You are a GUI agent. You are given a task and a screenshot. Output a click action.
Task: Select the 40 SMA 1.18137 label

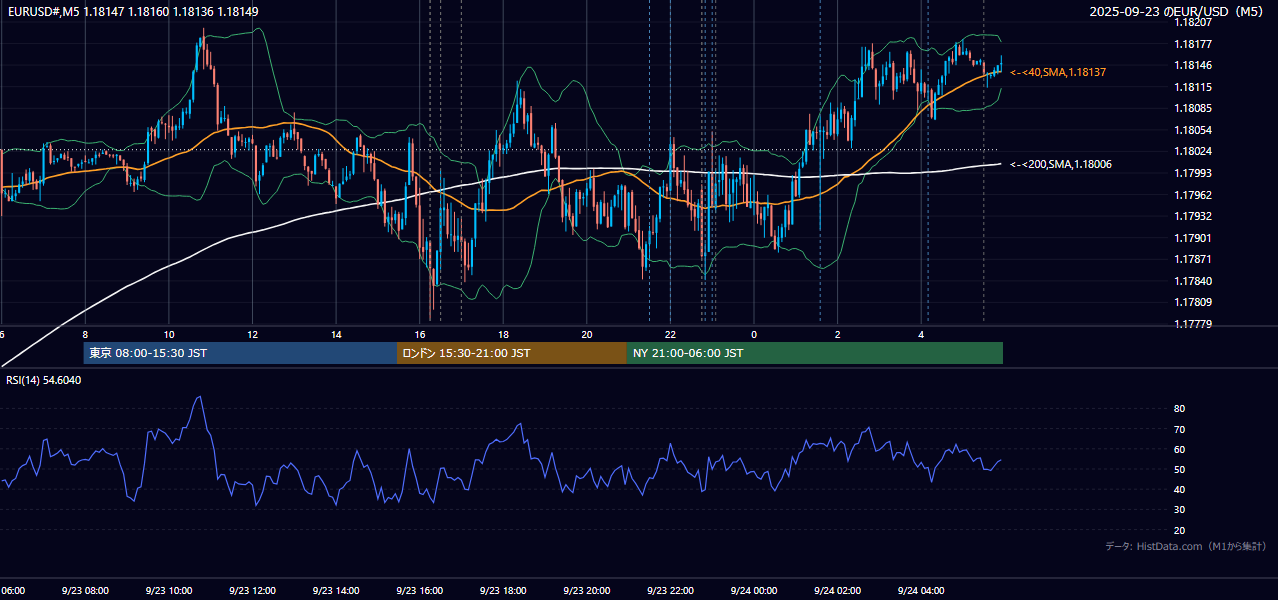tap(1058, 72)
